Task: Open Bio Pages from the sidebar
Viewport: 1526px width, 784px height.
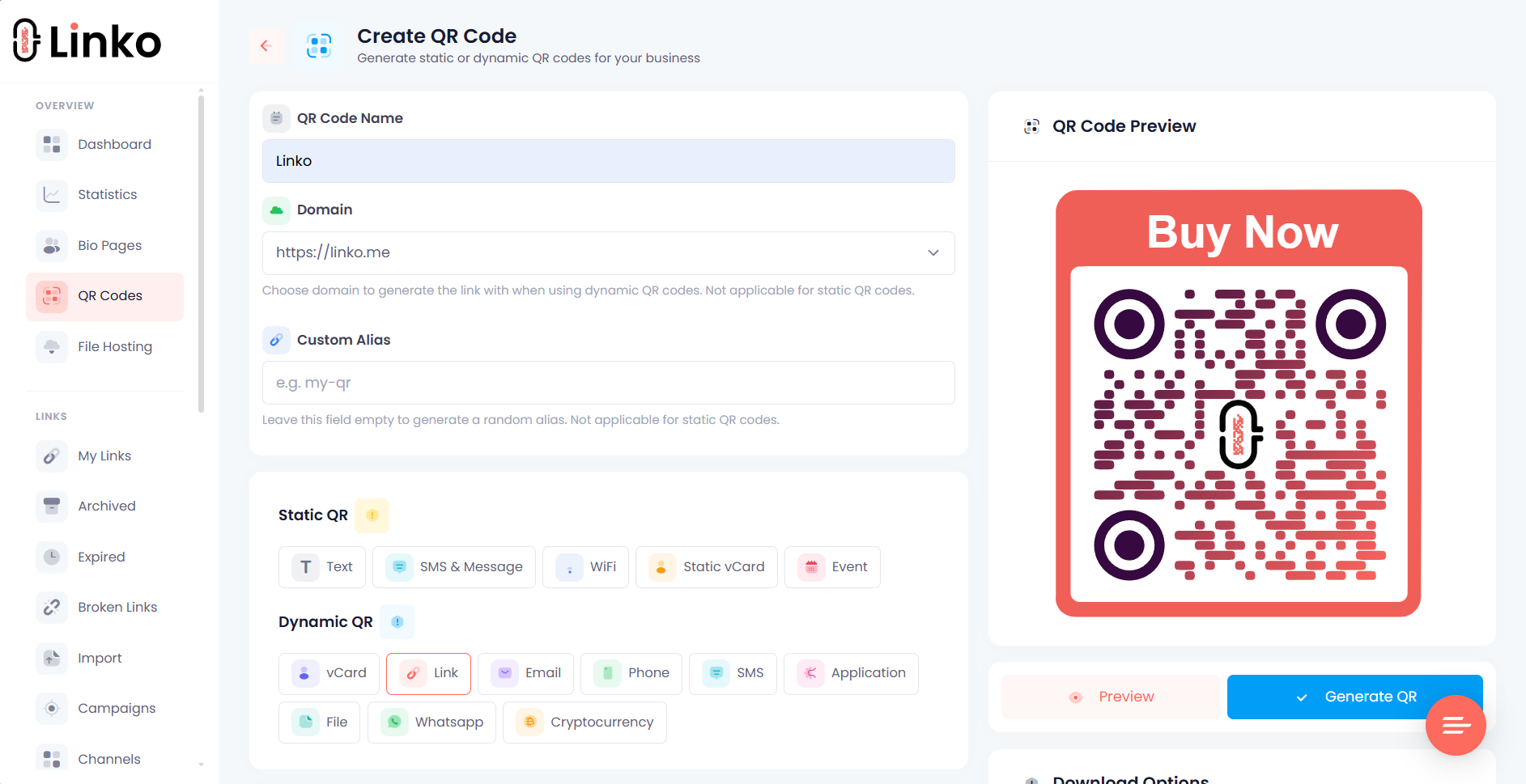Action: click(x=105, y=245)
